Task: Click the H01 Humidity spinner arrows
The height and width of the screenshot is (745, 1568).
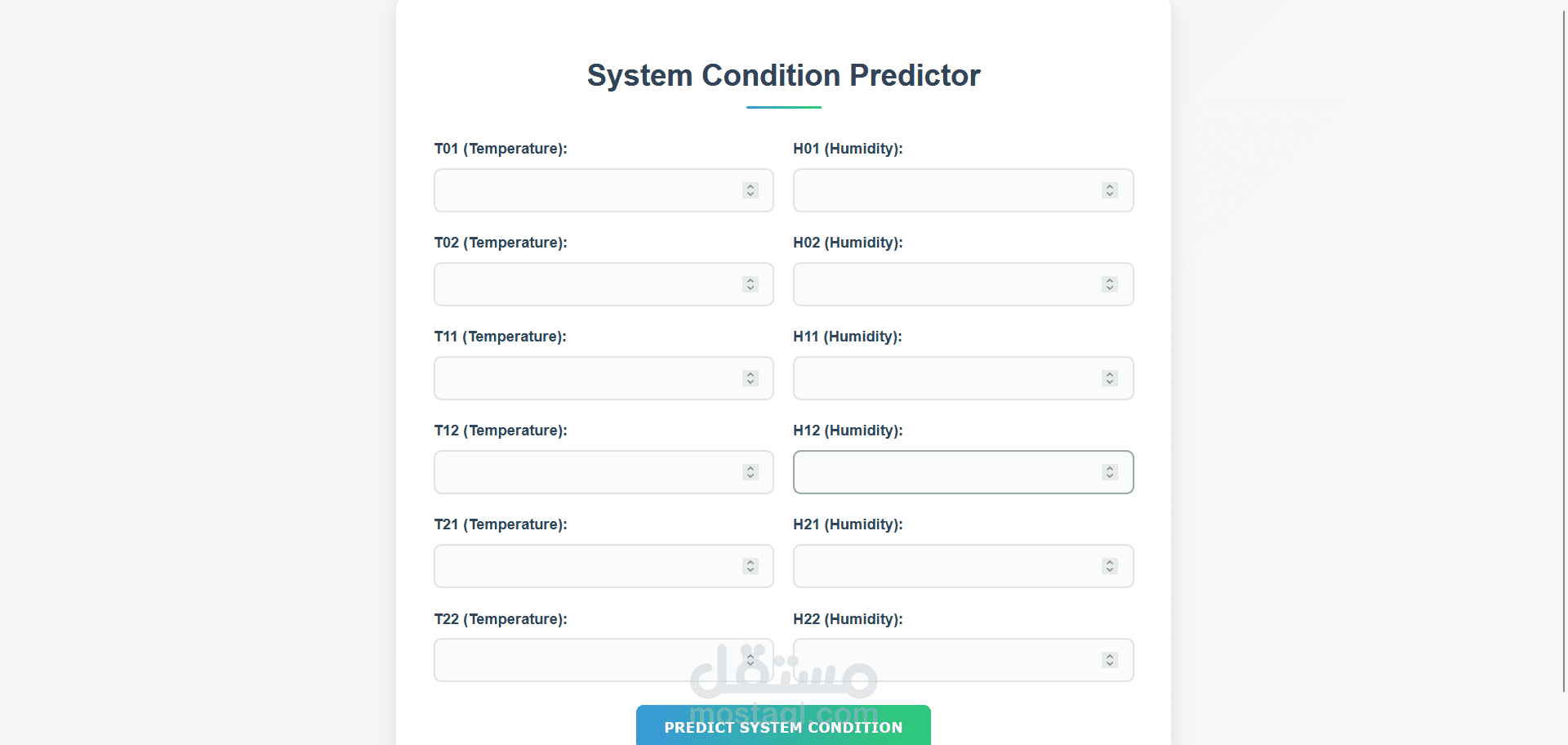Action: coord(1109,190)
